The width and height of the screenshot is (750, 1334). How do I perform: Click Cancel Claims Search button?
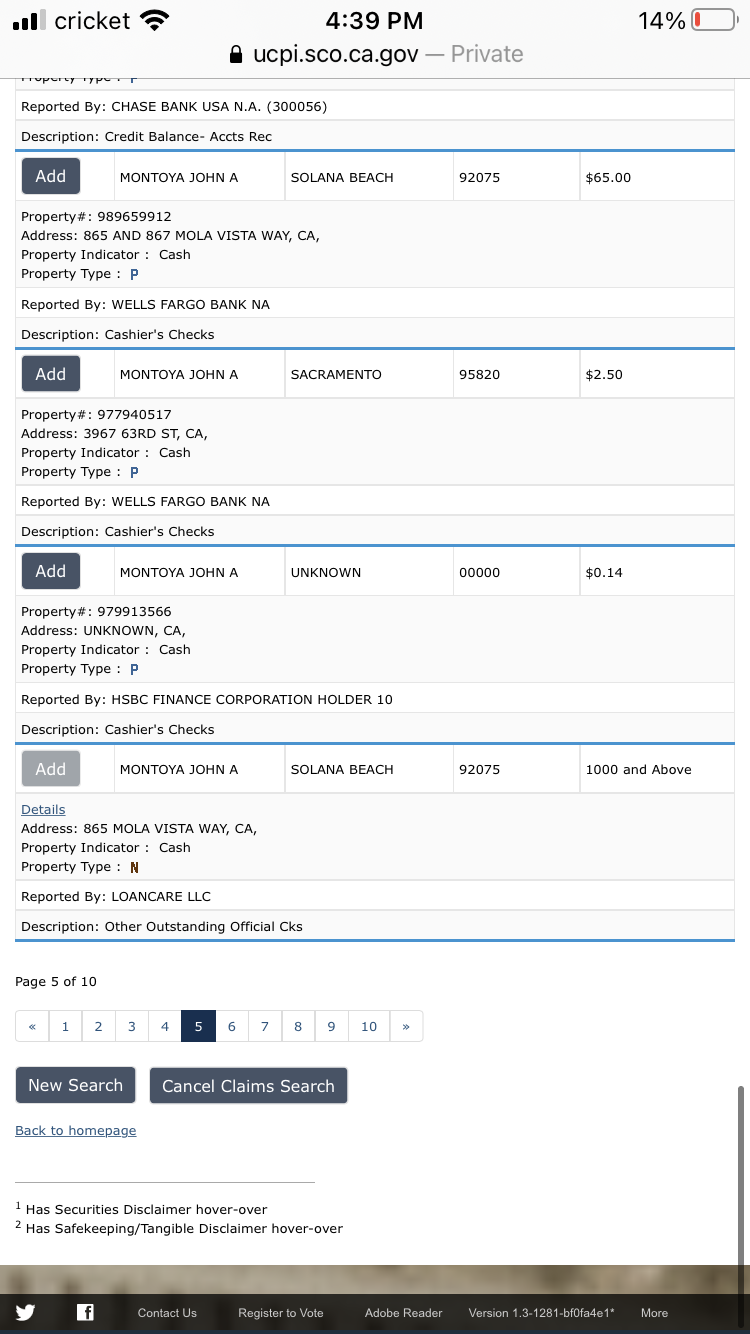[x=248, y=1086]
